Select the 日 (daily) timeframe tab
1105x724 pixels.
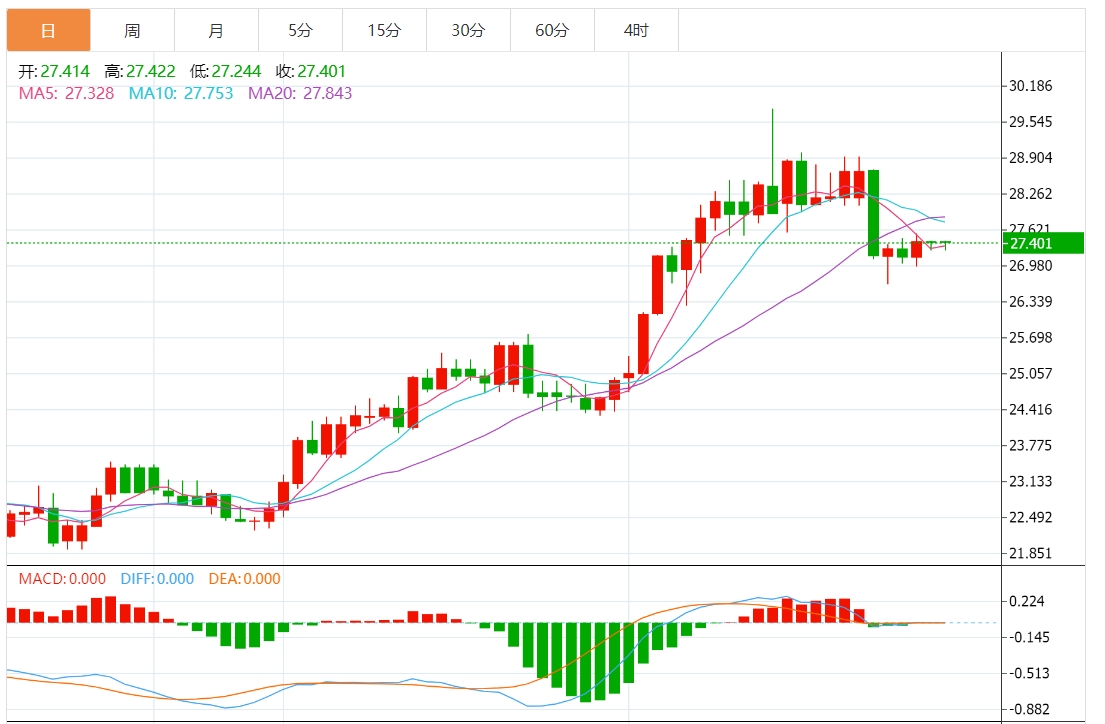[49, 30]
